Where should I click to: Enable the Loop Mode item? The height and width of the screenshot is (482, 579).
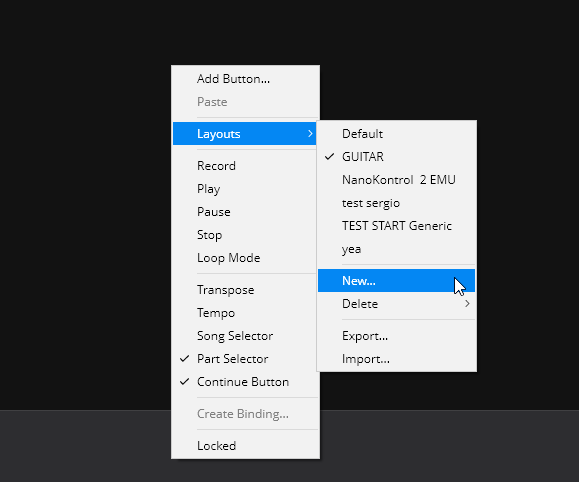[x=245, y=258]
